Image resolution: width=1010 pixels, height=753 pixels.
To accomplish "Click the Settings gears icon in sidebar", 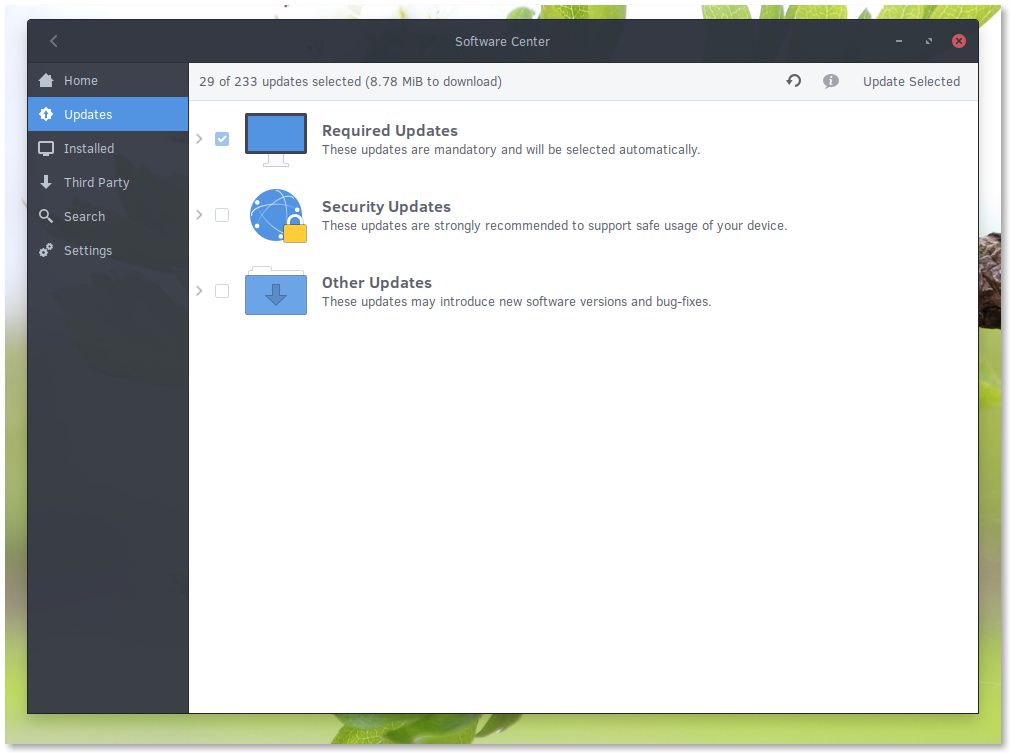I will [x=46, y=251].
